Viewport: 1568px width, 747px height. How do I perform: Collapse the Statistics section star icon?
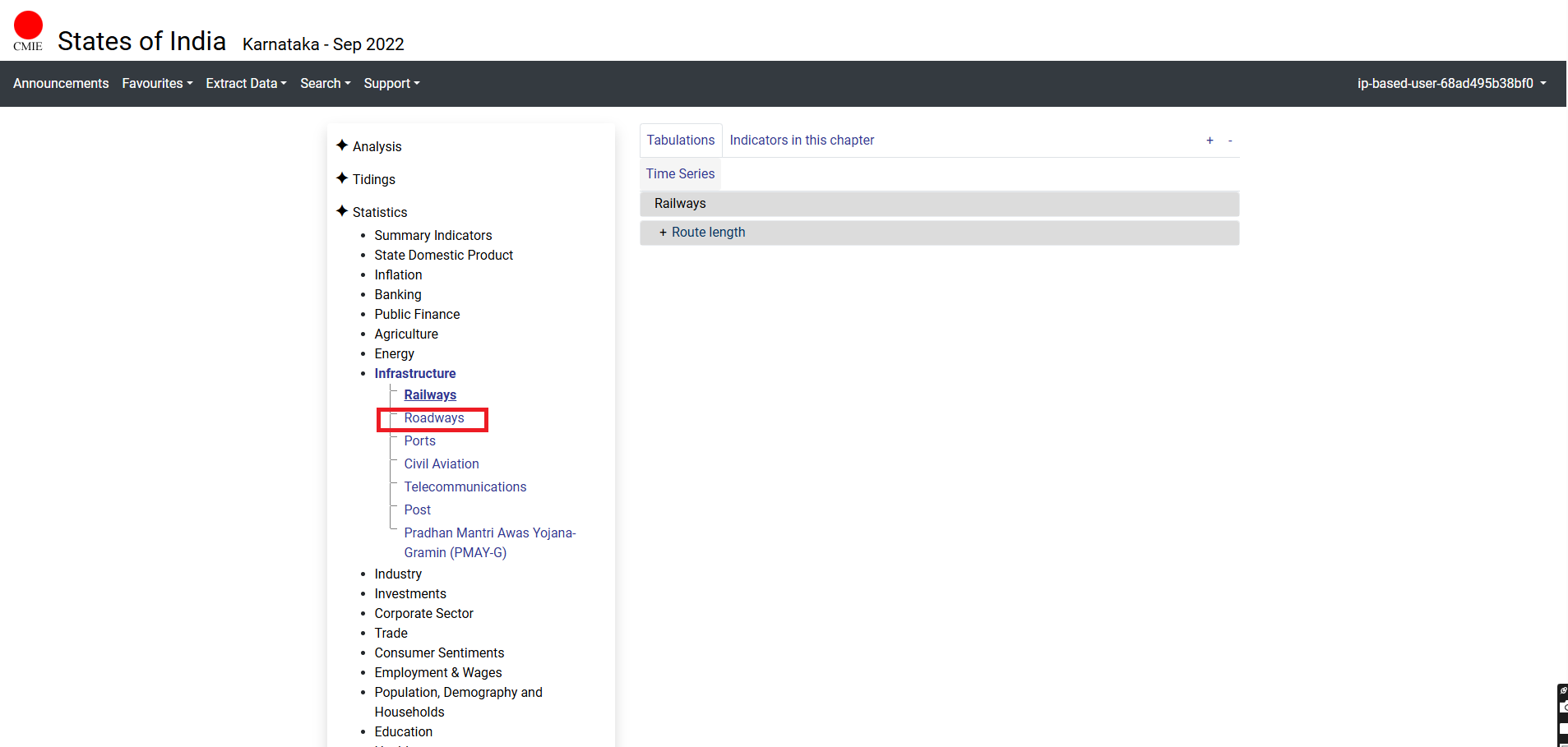point(342,211)
